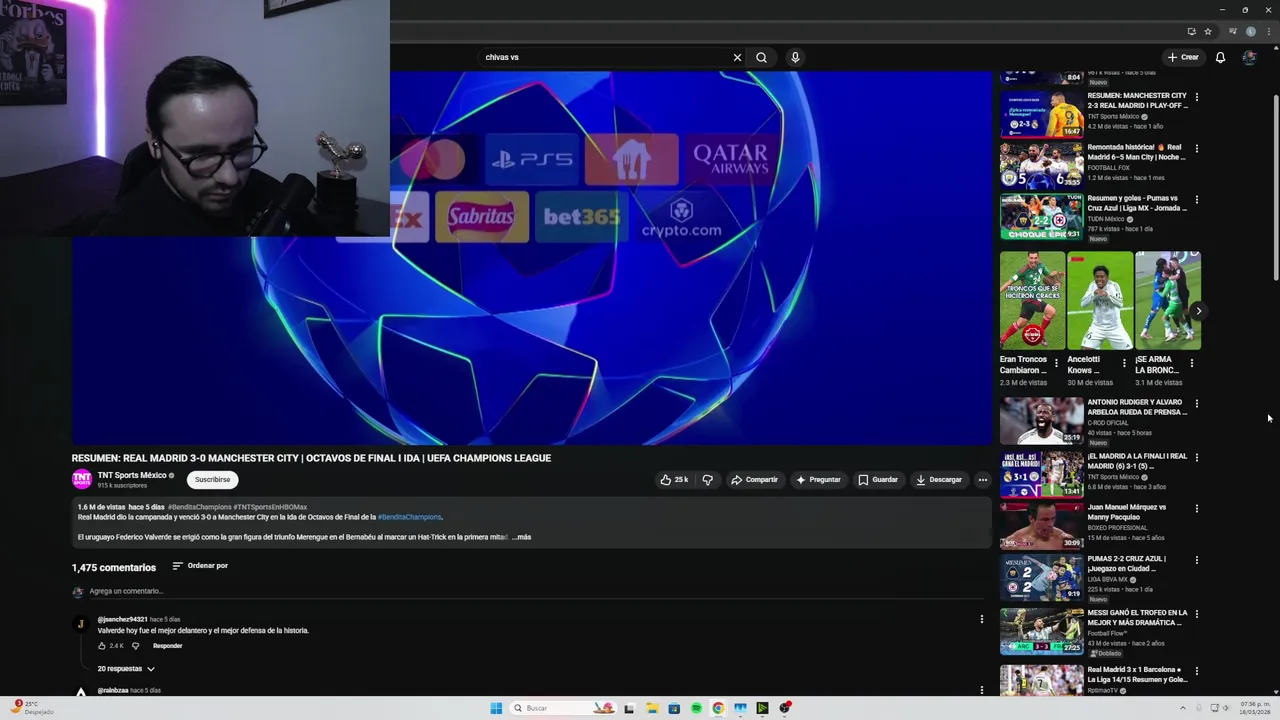Screen dimensions: 1280x720
Task: Show next Shorts with the right arrow
Action: pos(1199,311)
